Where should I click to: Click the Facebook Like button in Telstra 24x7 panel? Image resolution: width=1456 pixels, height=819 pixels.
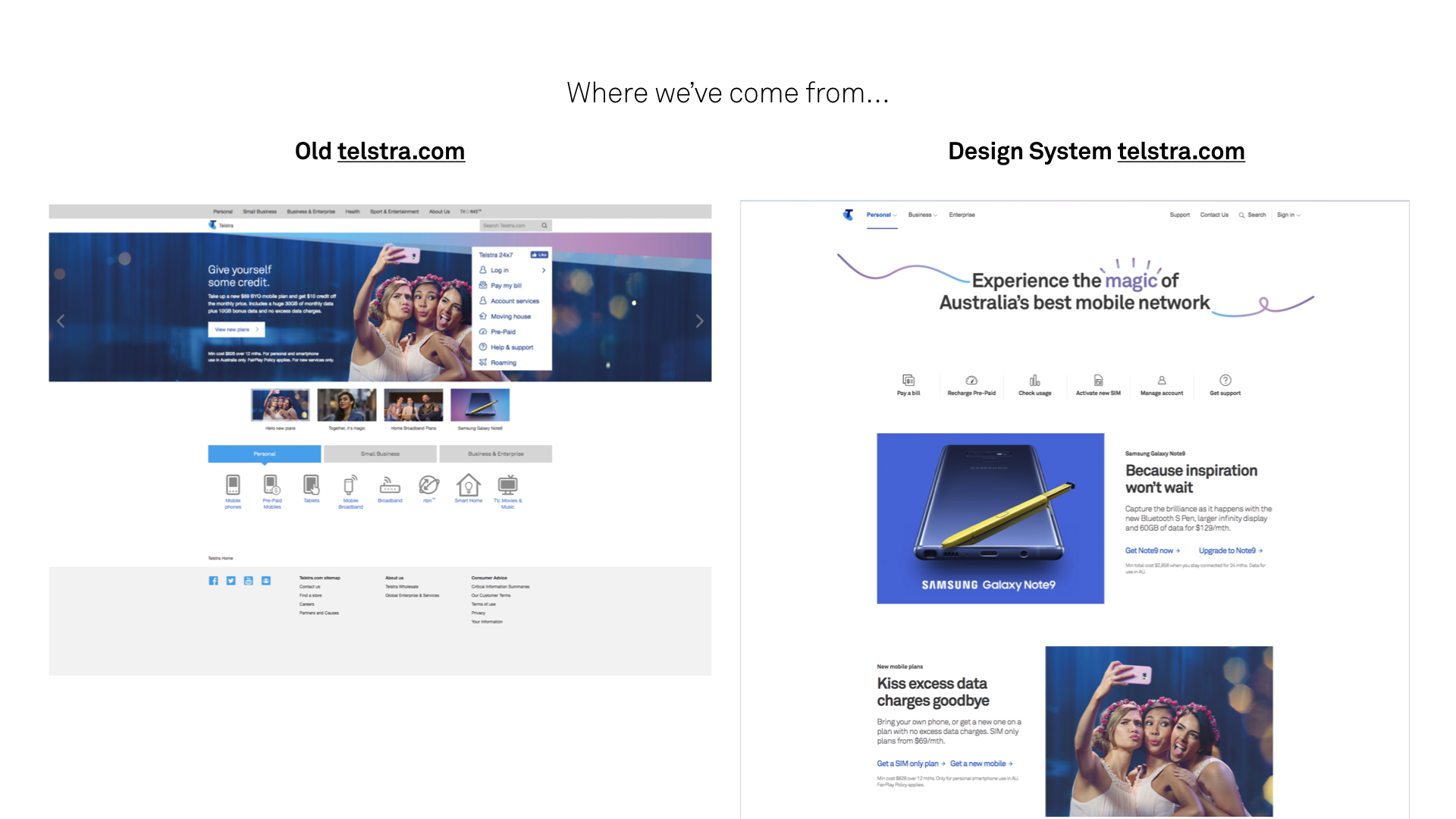point(539,255)
